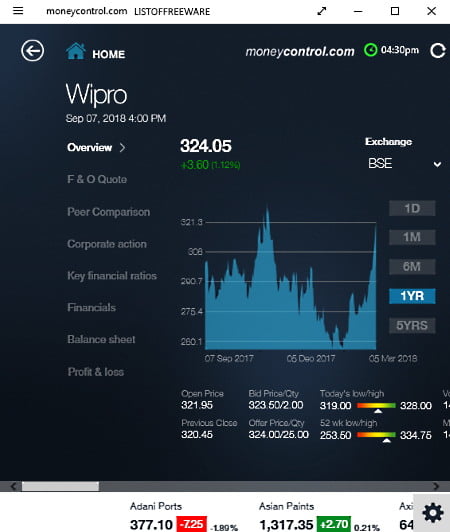Click the 04:30pm time label

click(400, 50)
